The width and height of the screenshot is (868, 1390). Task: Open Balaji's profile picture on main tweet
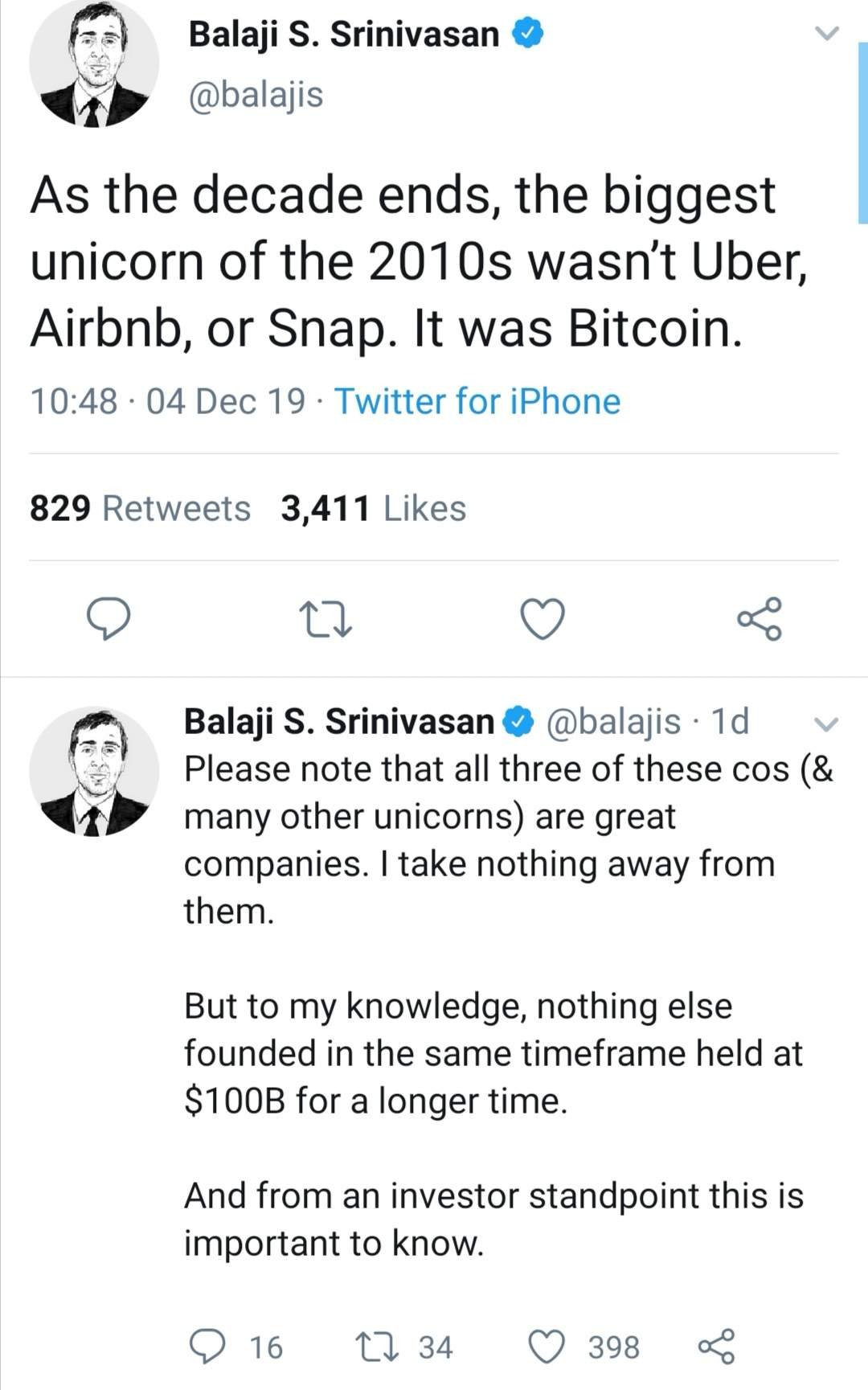coord(94,64)
